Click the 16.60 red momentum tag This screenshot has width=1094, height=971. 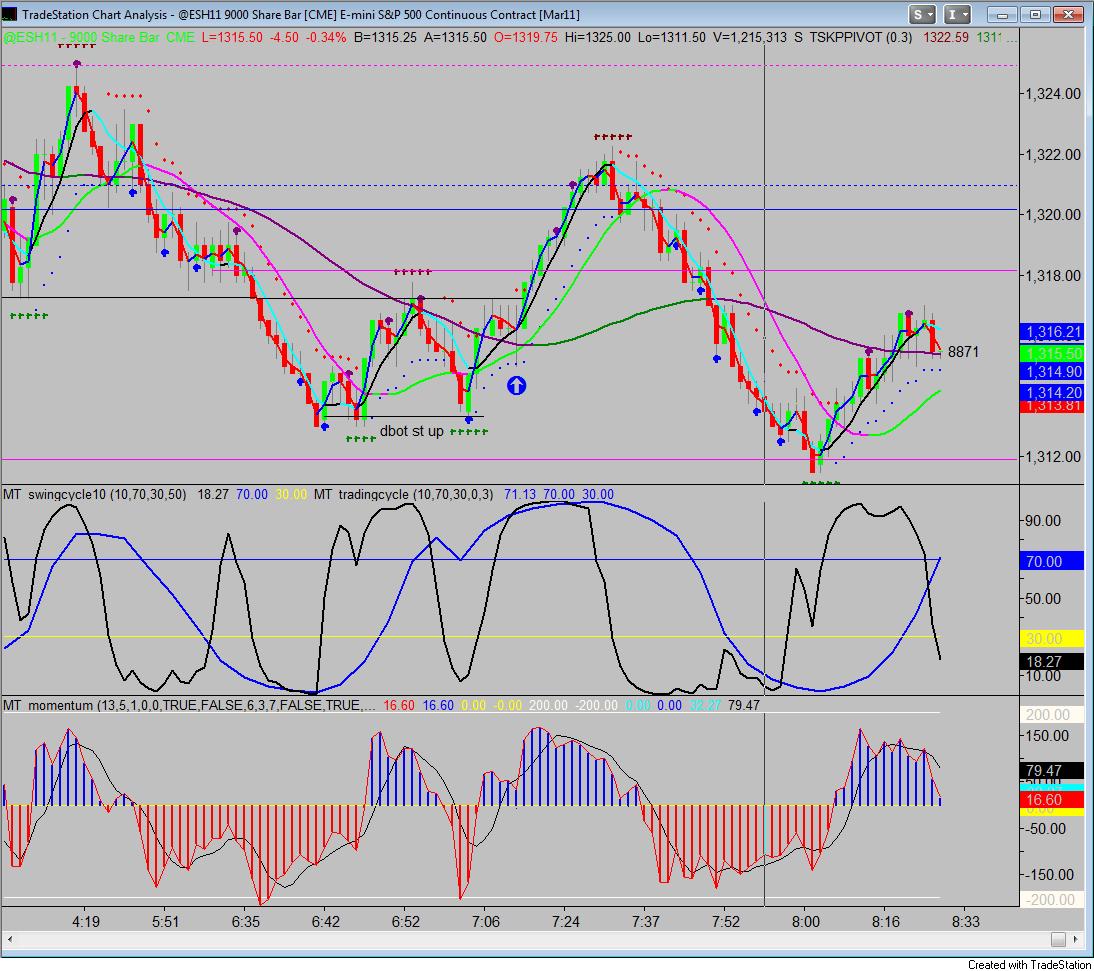click(1052, 800)
